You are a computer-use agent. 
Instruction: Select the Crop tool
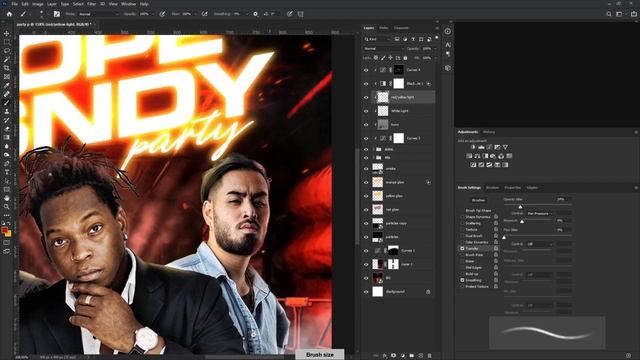tap(7, 68)
